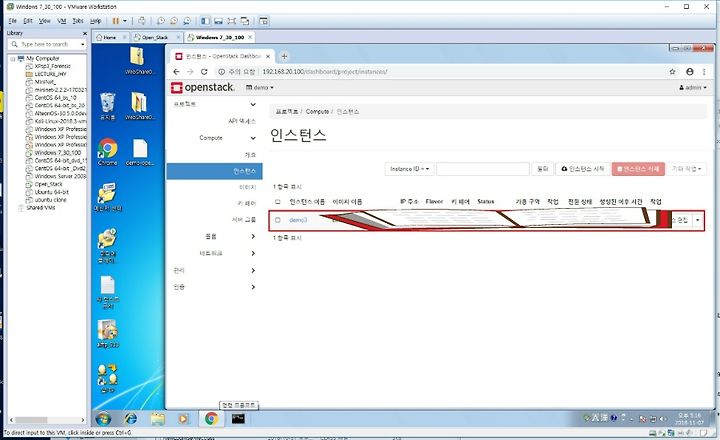Click the openstack logo
720x440 pixels.
click(x=202, y=87)
